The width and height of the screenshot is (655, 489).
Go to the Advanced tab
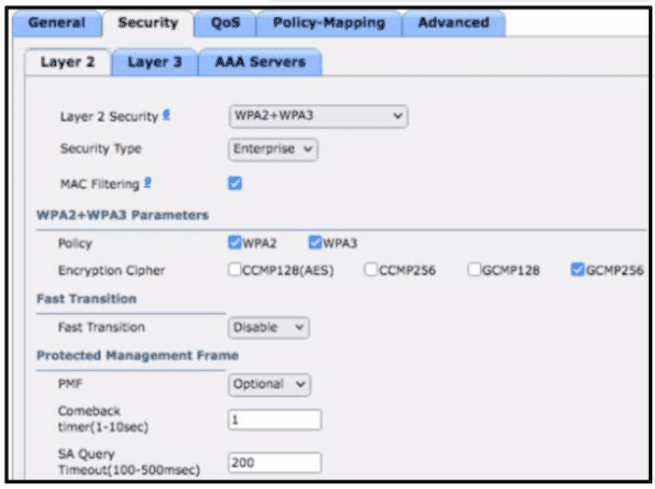coord(453,22)
